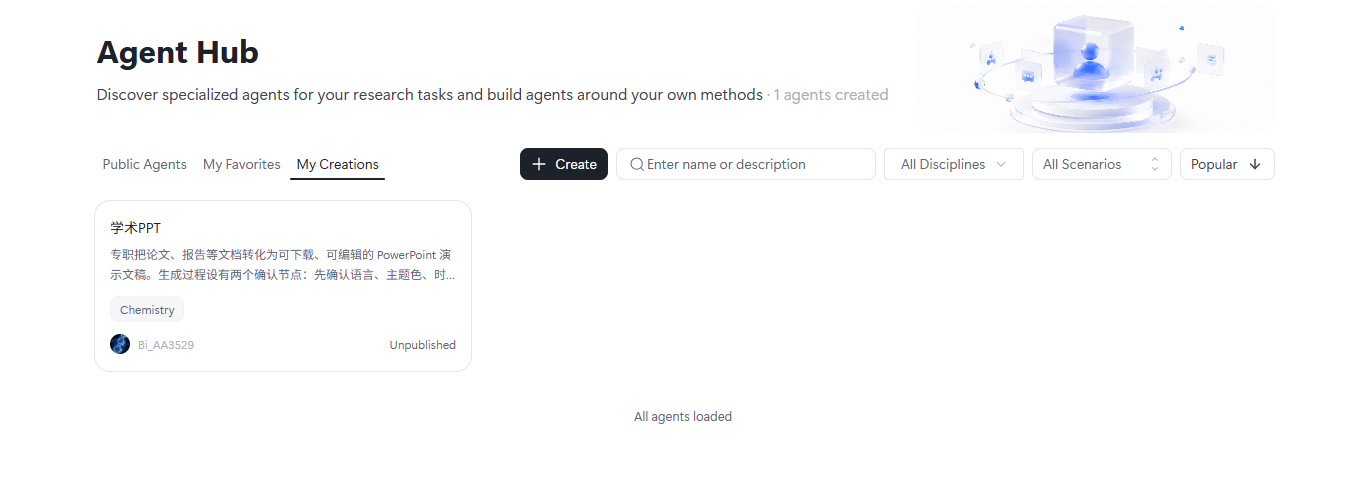
Task: Click the sort arrow icon next to Popular
Action: point(1255,164)
